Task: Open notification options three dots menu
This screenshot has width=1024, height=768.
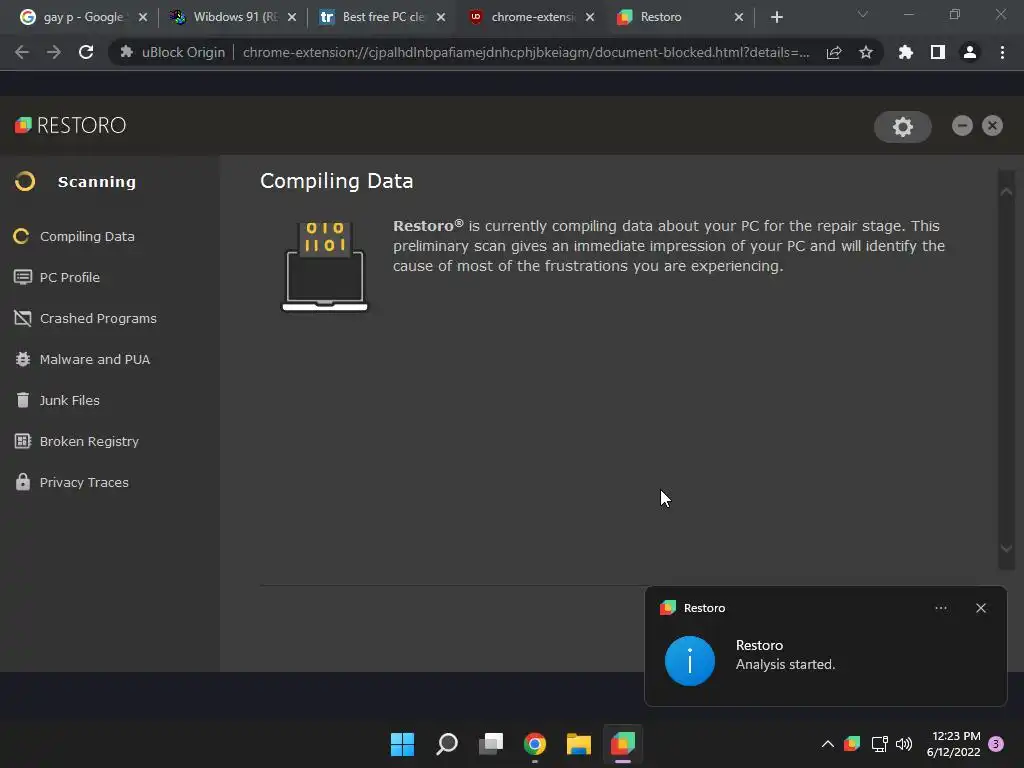Action: tap(940, 608)
